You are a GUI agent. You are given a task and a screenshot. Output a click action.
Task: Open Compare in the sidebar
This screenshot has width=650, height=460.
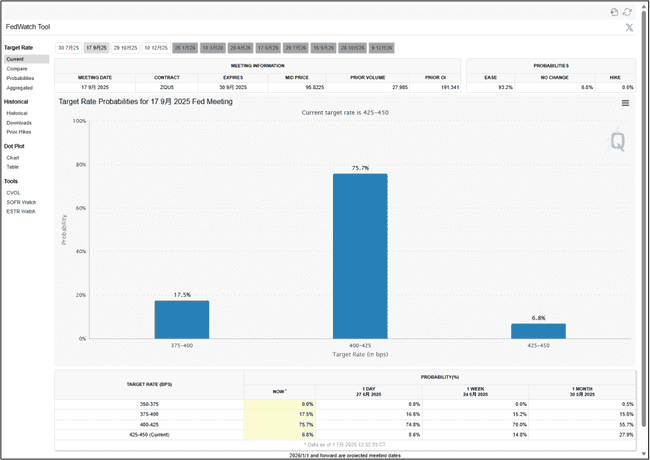pyautogui.click(x=17, y=69)
